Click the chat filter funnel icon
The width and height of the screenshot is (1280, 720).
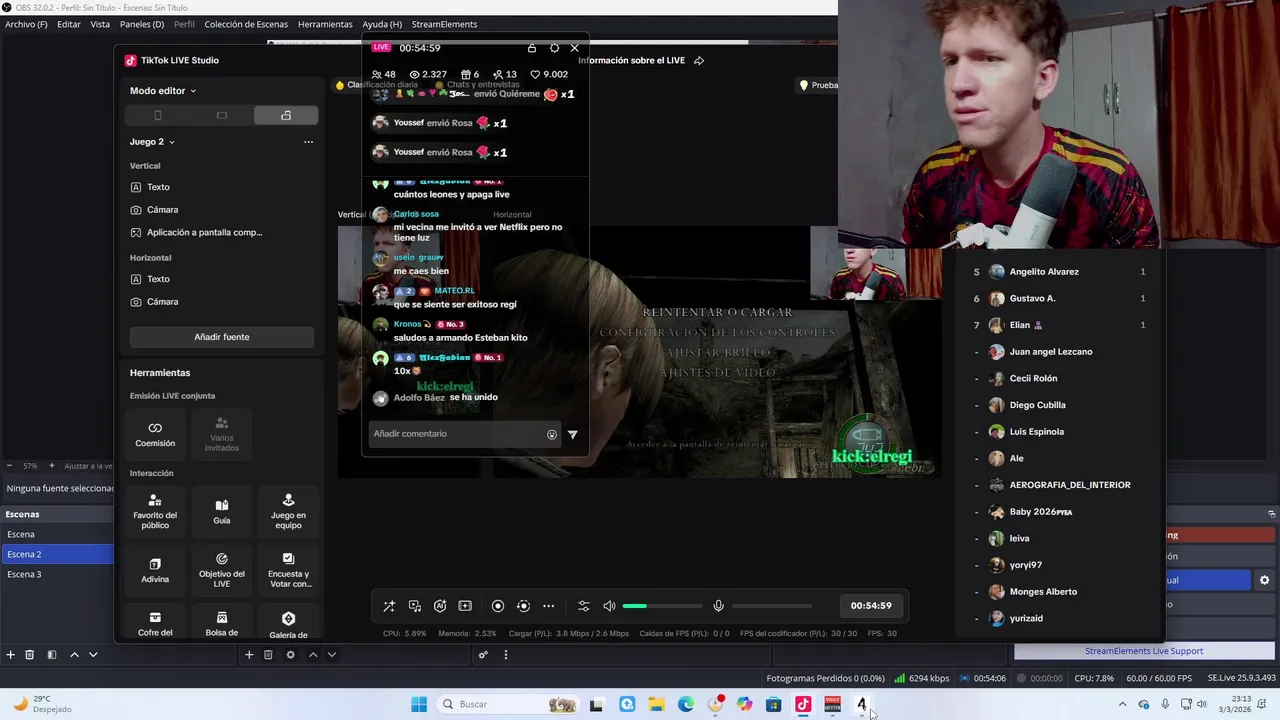[573, 434]
